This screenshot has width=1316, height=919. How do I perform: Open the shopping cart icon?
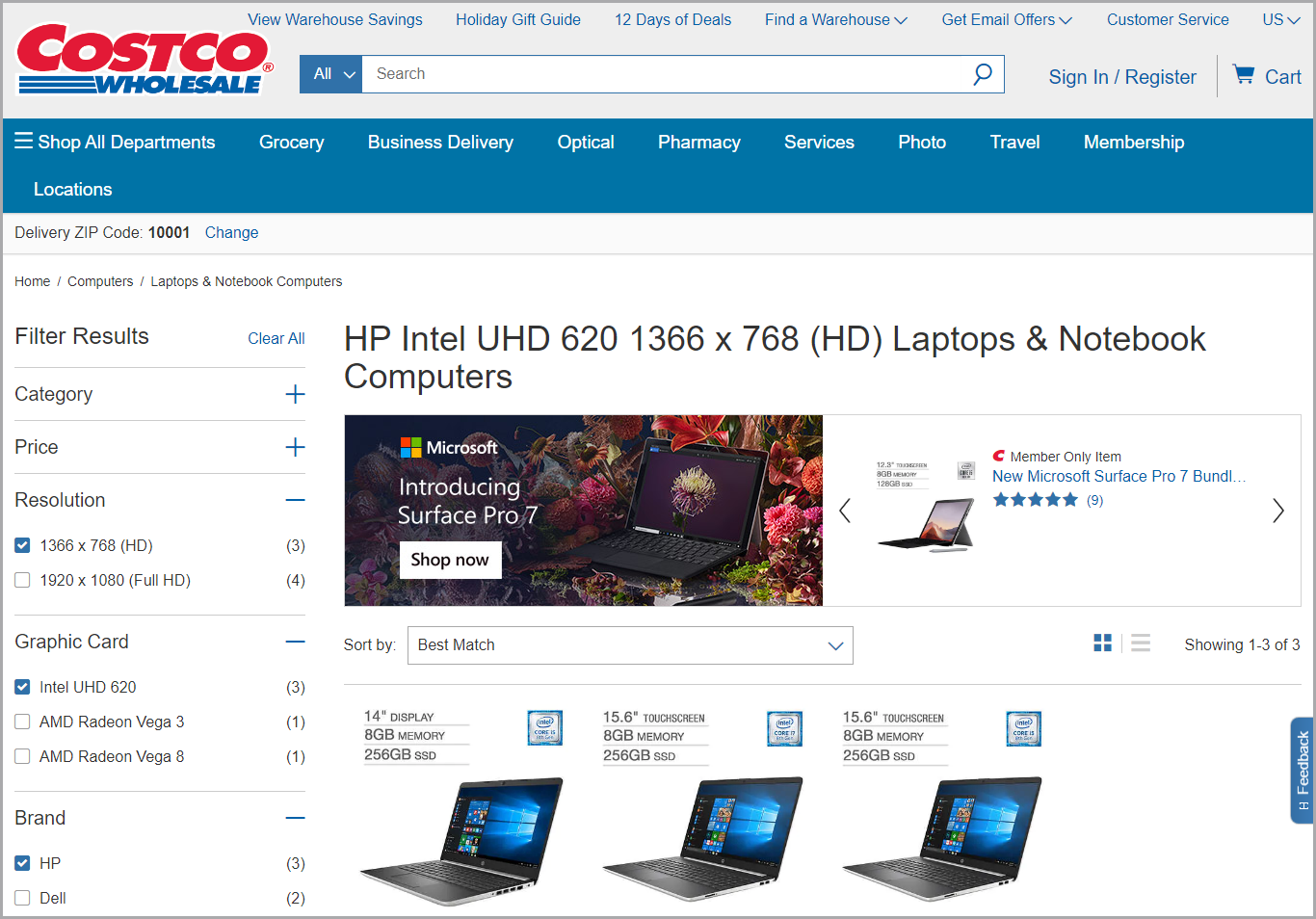point(1244,75)
